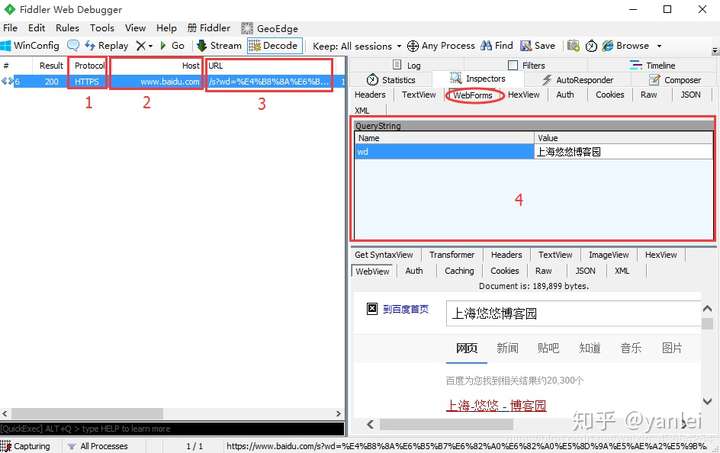This screenshot has height=453, width=720.
Task: Toggle Capturing in the status bar
Action: (26, 446)
